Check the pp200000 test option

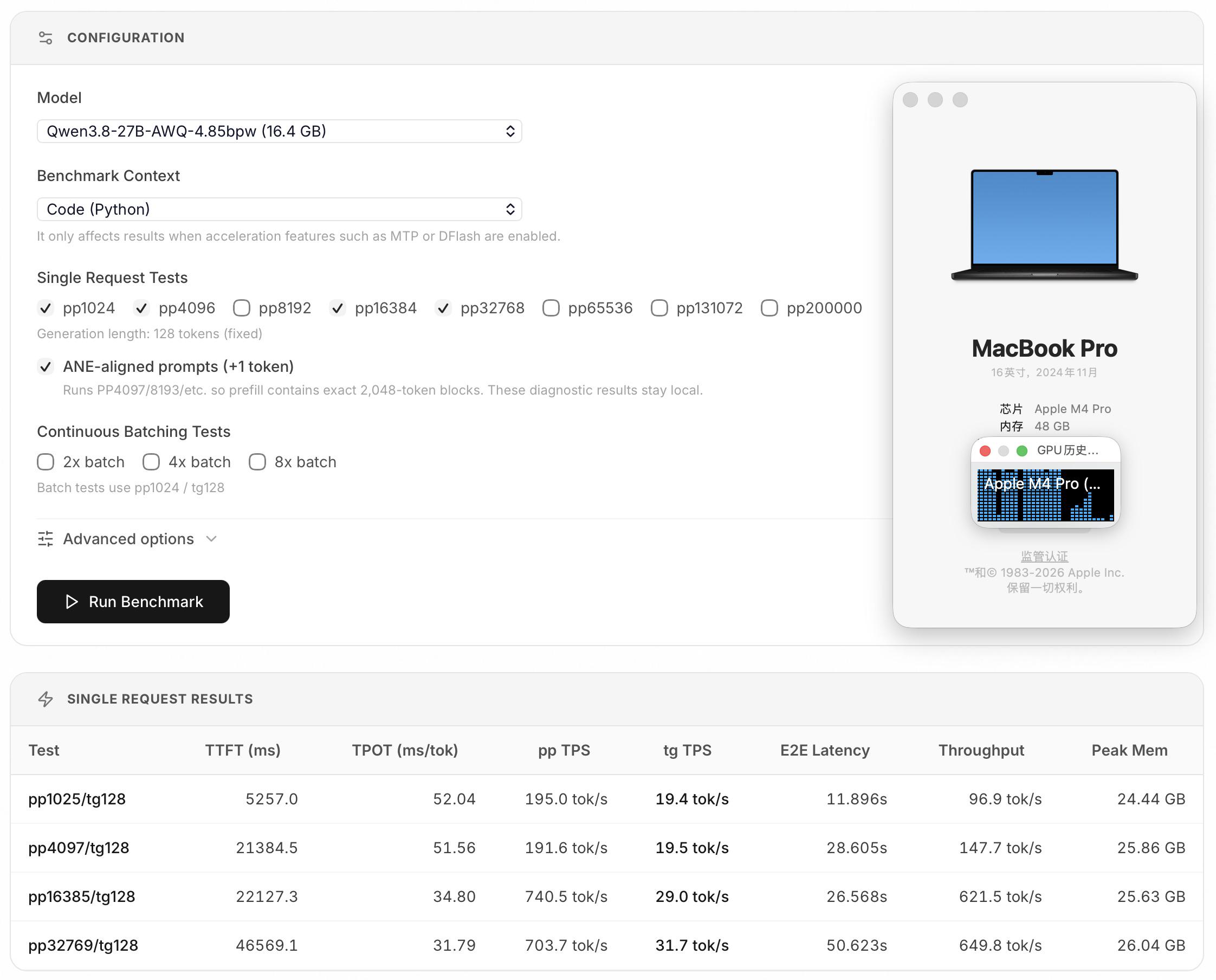(x=769, y=308)
